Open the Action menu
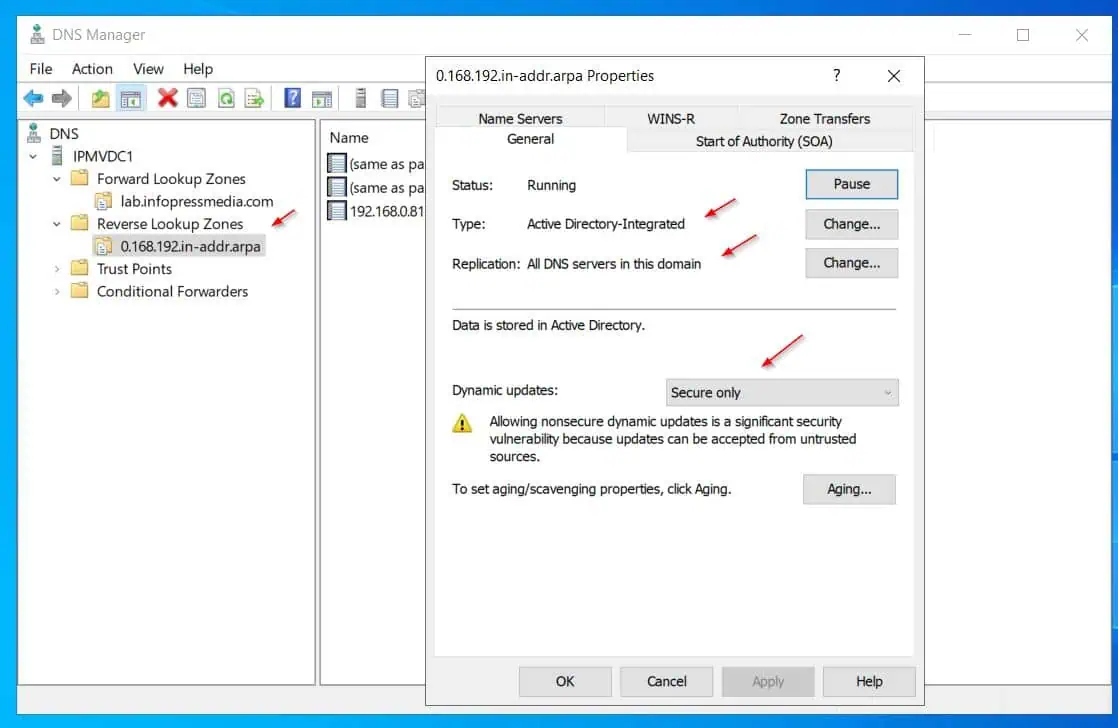1118x728 pixels. pyautogui.click(x=92, y=69)
